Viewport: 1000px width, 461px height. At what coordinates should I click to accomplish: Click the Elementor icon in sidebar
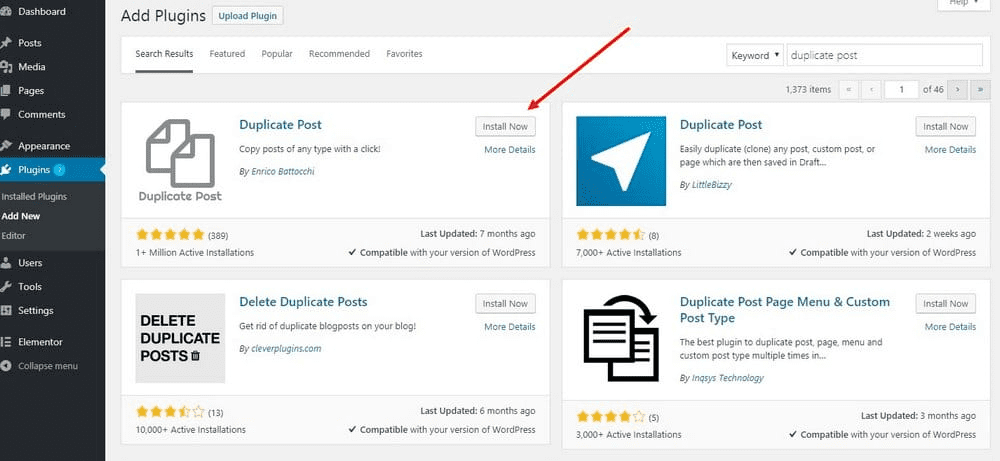pyautogui.click(x=6, y=342)
